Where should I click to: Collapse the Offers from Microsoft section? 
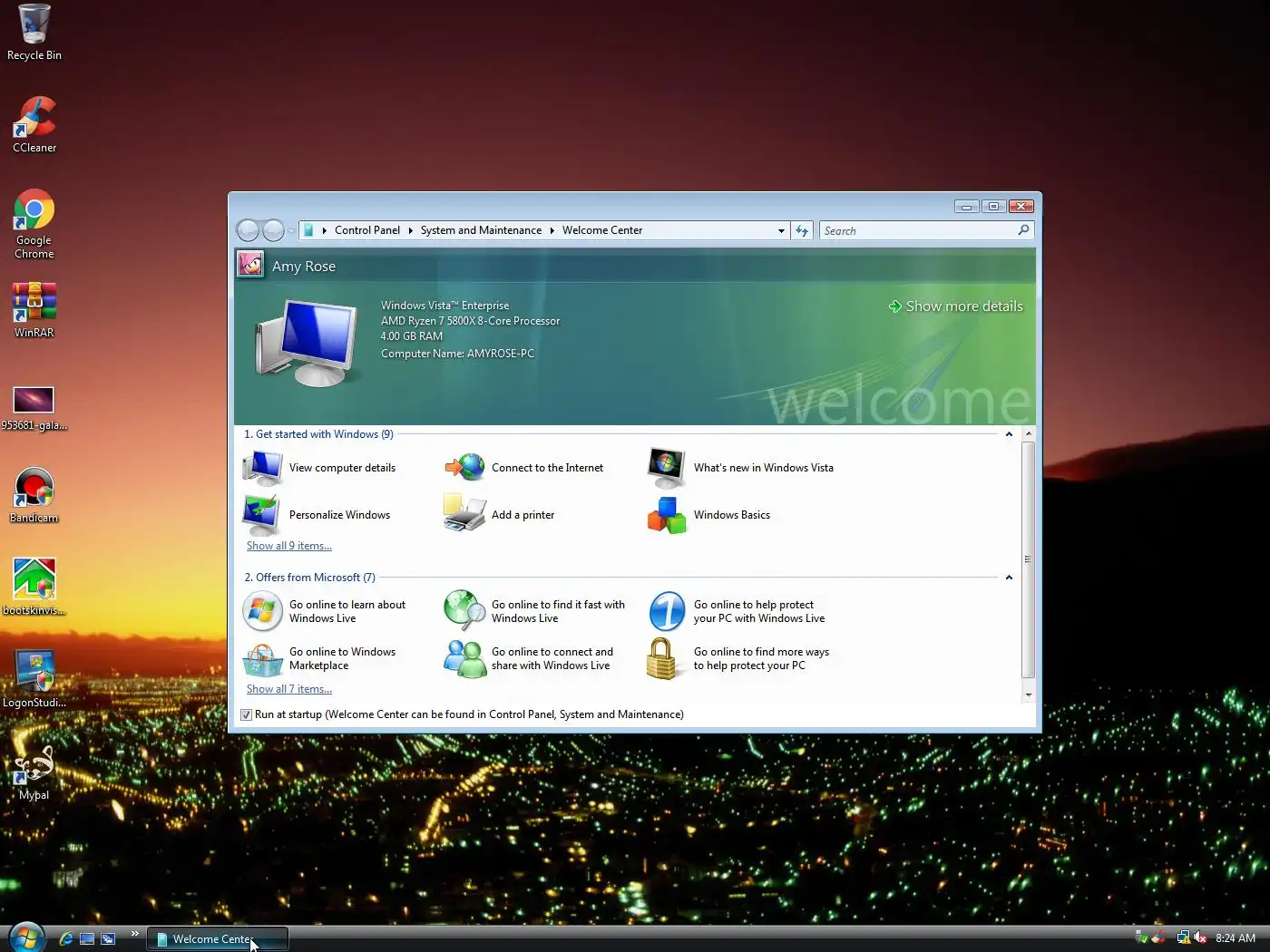pyautogui.click(x=1009, y=578)
